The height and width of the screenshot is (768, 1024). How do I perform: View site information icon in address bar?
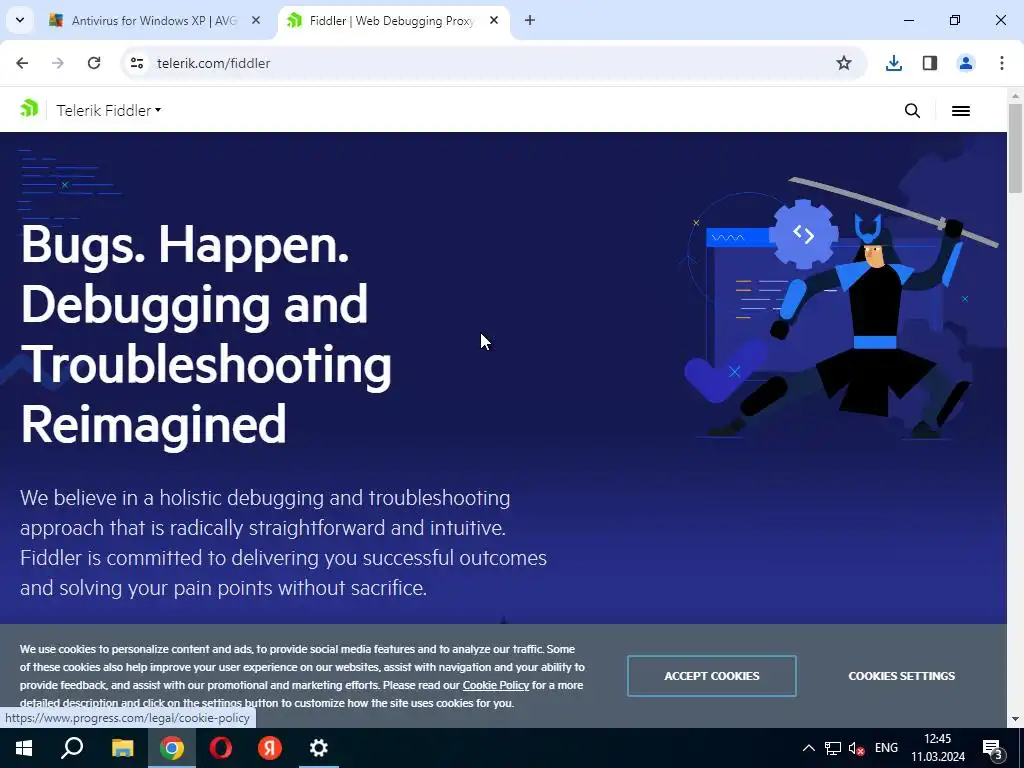pyautogui.click(x=137, y=63)
